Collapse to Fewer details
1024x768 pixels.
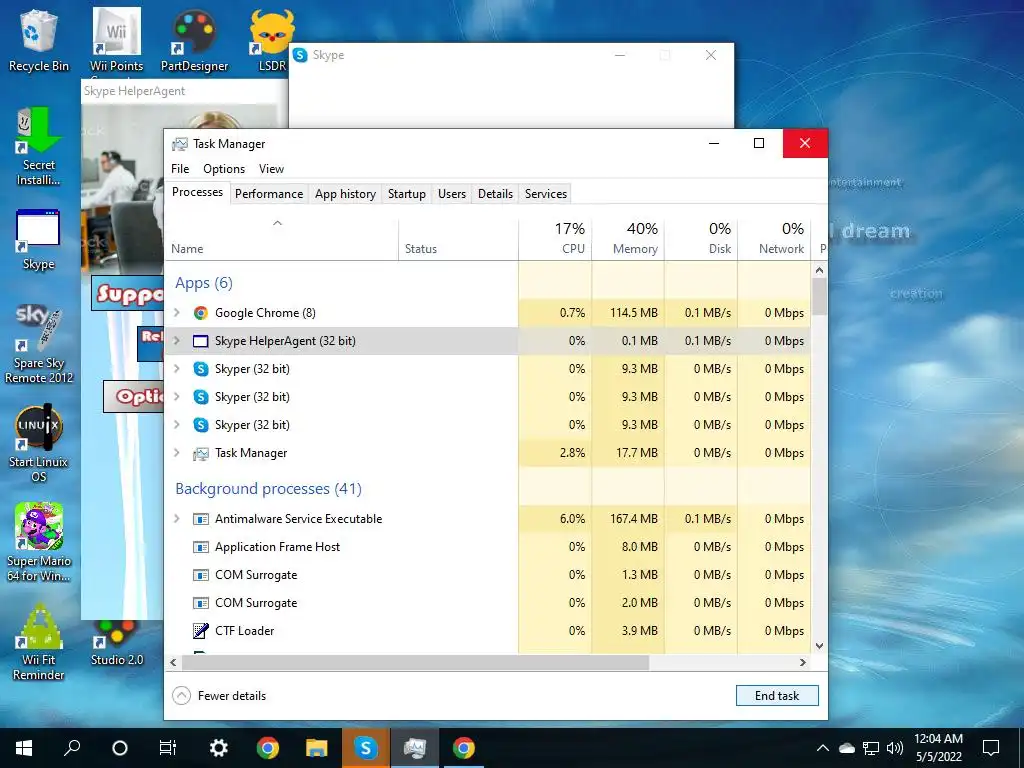point(219,696)
